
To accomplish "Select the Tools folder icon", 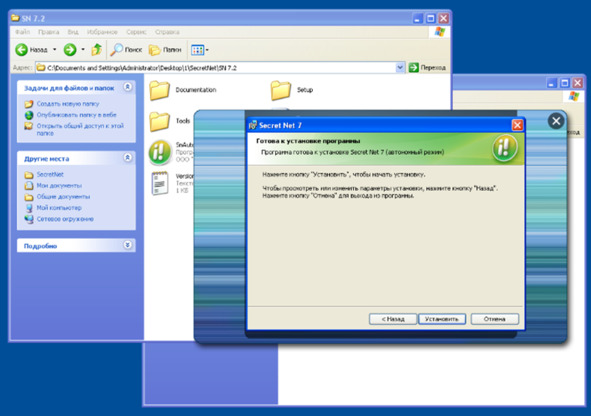I will (159, 121).
